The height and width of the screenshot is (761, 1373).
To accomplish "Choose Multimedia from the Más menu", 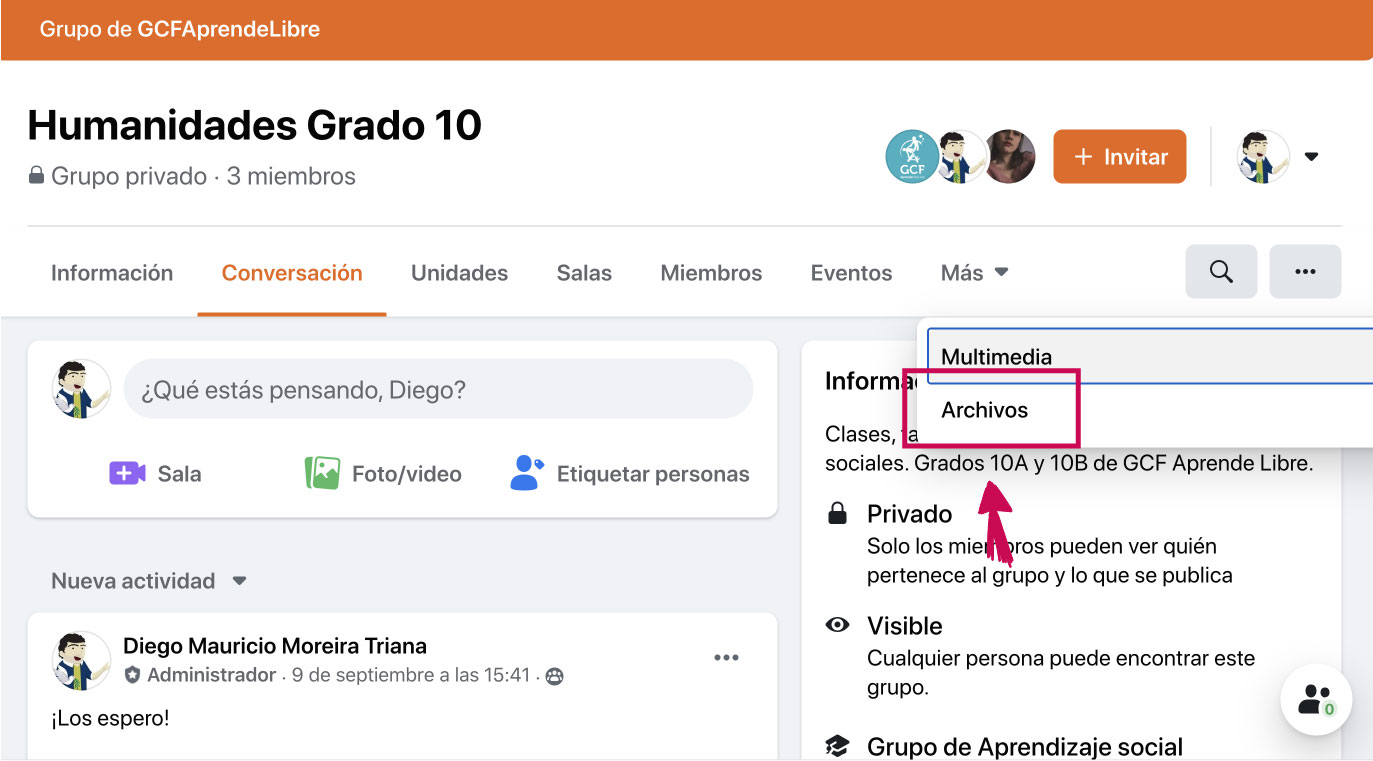I will [1150, 356].
